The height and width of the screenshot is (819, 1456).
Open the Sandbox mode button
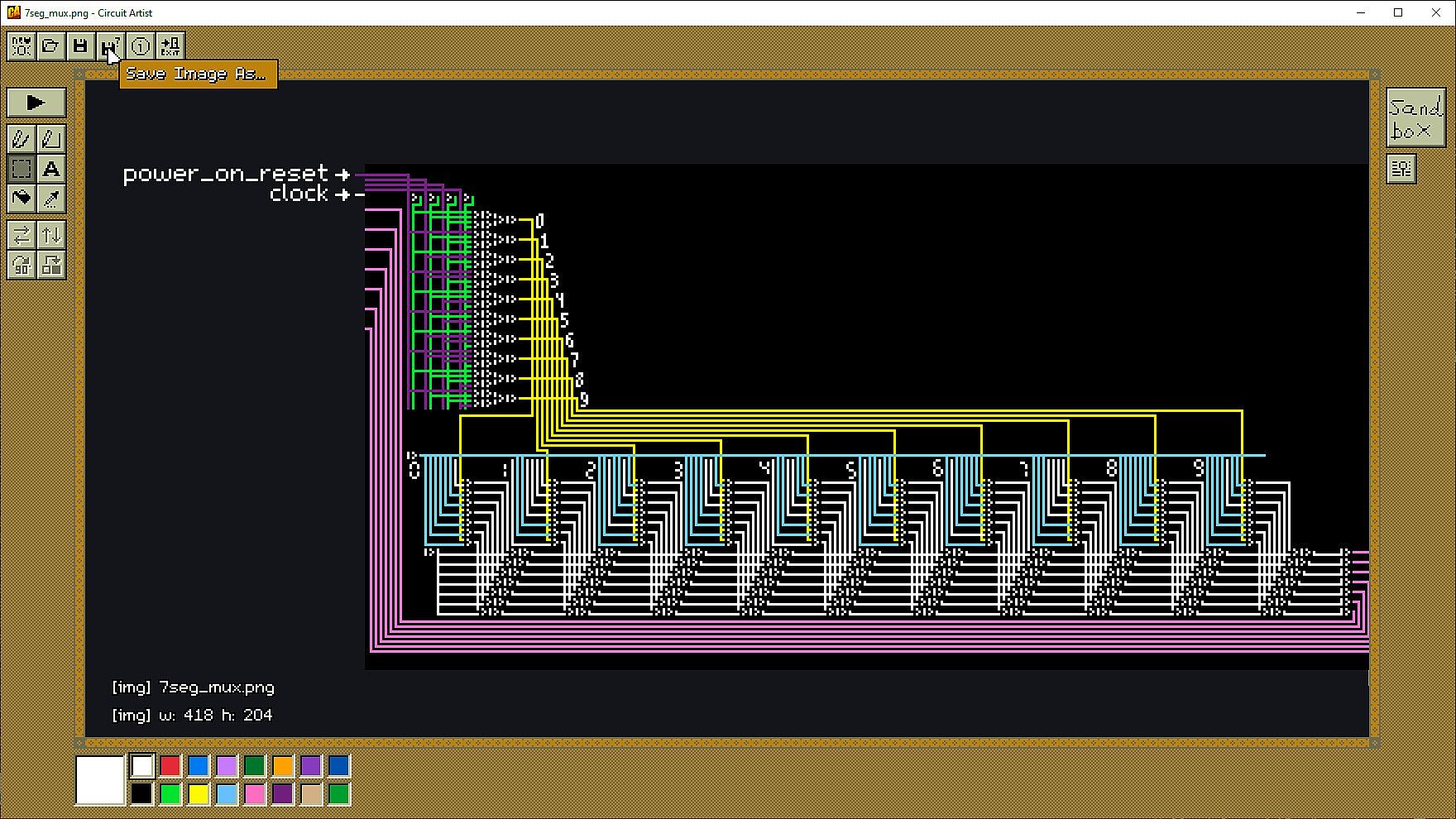click(x=1415, y=118)
